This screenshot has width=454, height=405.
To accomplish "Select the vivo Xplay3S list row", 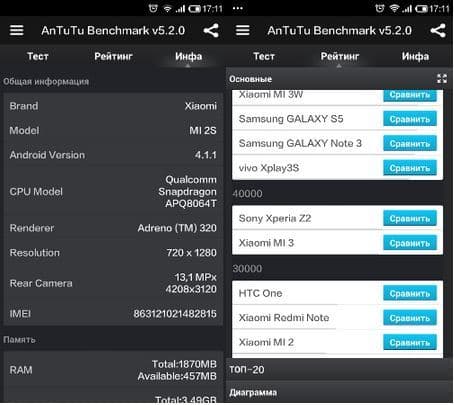I will pos(337,168).
